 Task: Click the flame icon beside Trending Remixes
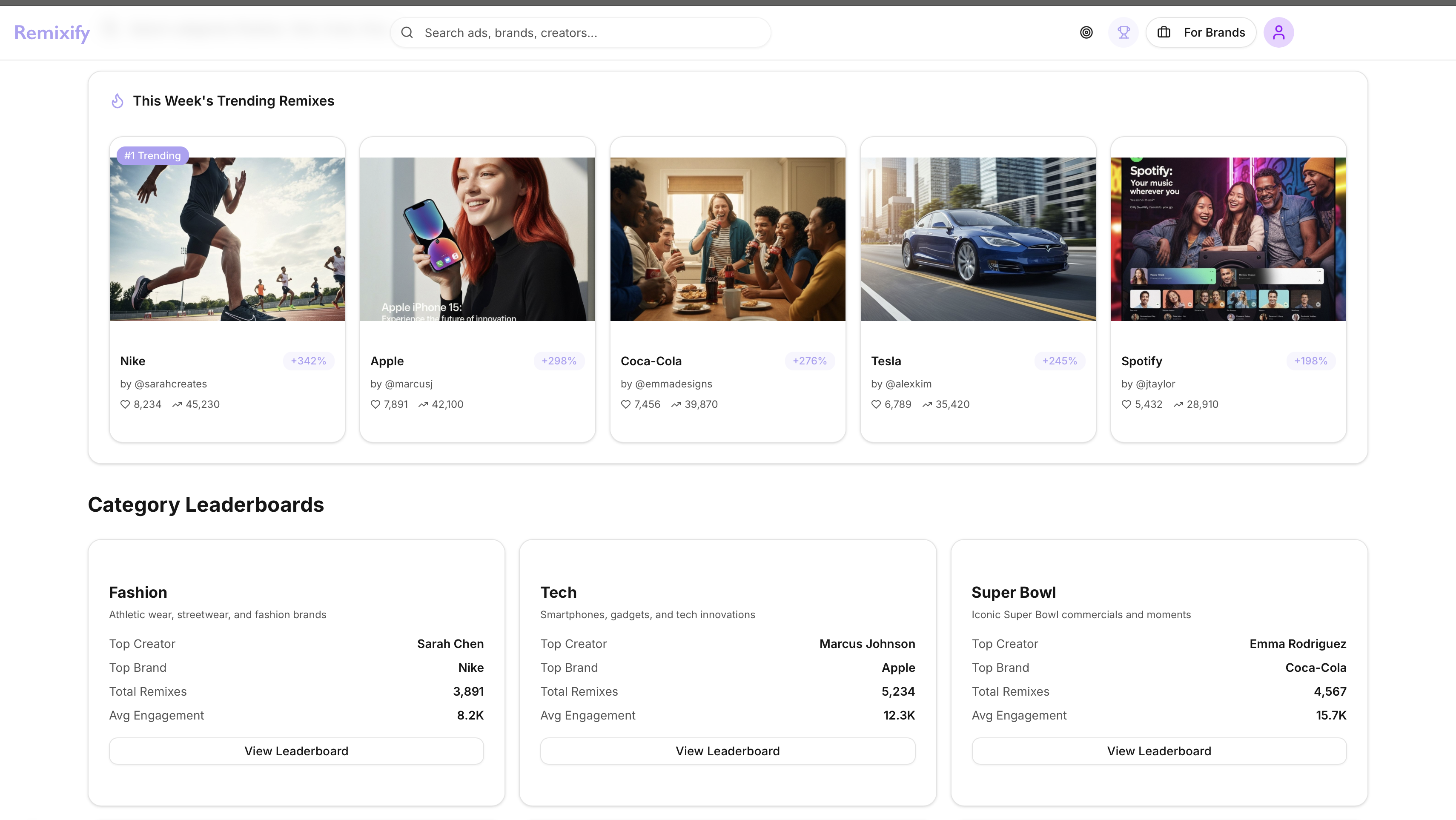[117, 101]
